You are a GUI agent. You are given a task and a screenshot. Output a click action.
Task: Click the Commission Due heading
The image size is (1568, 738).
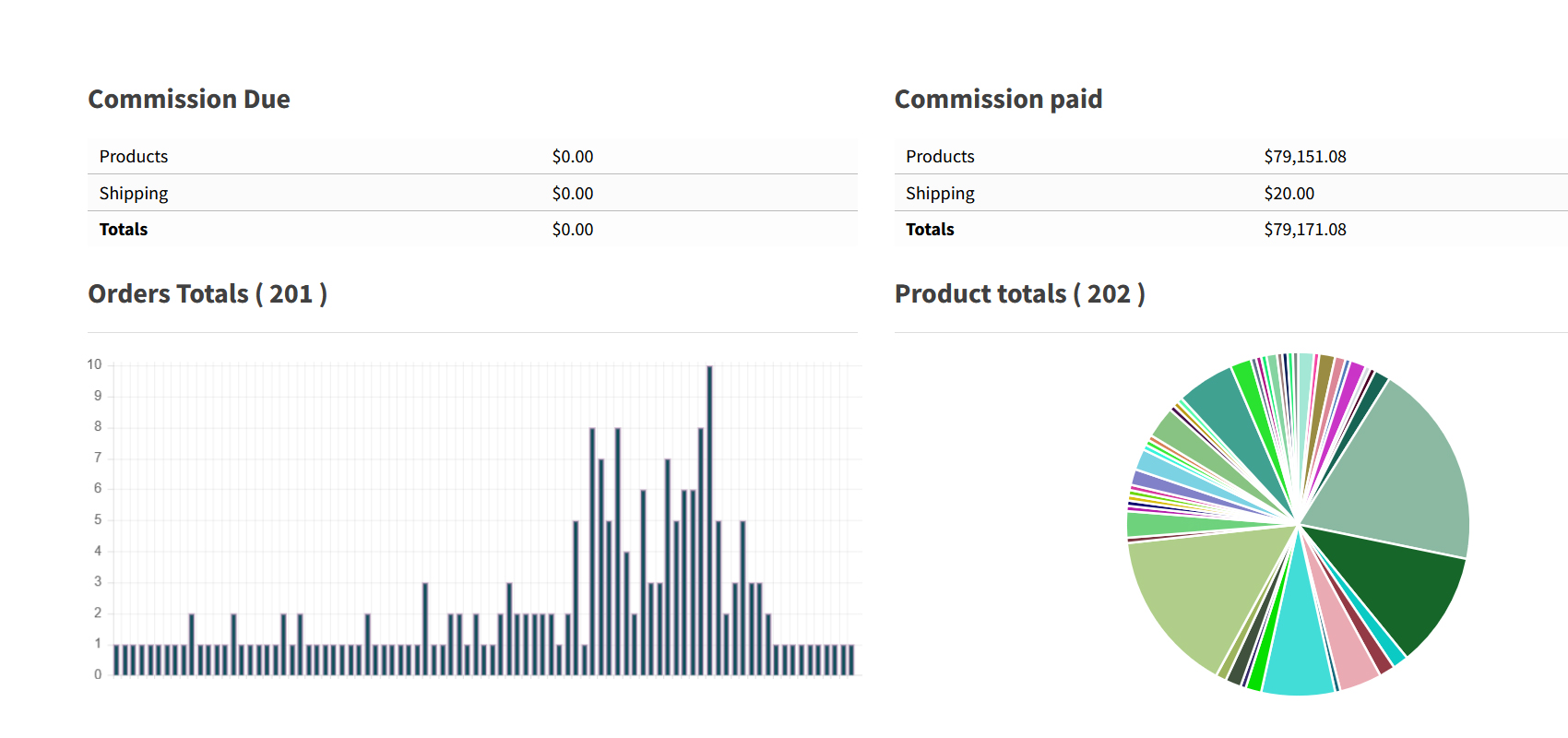(189, 99)
